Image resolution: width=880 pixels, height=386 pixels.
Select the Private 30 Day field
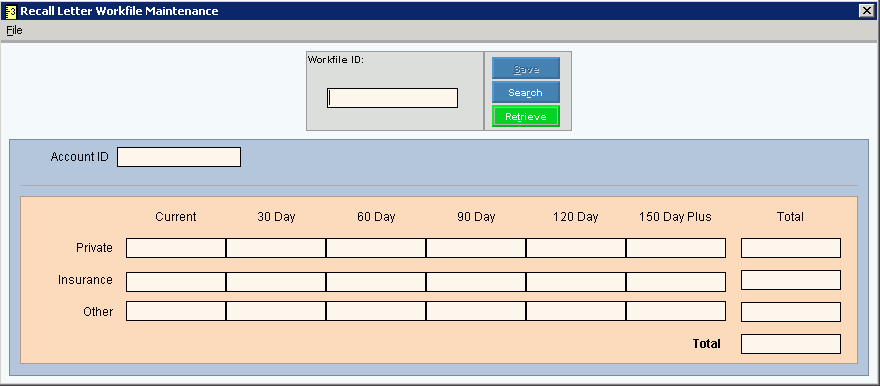tap(276, 248)
